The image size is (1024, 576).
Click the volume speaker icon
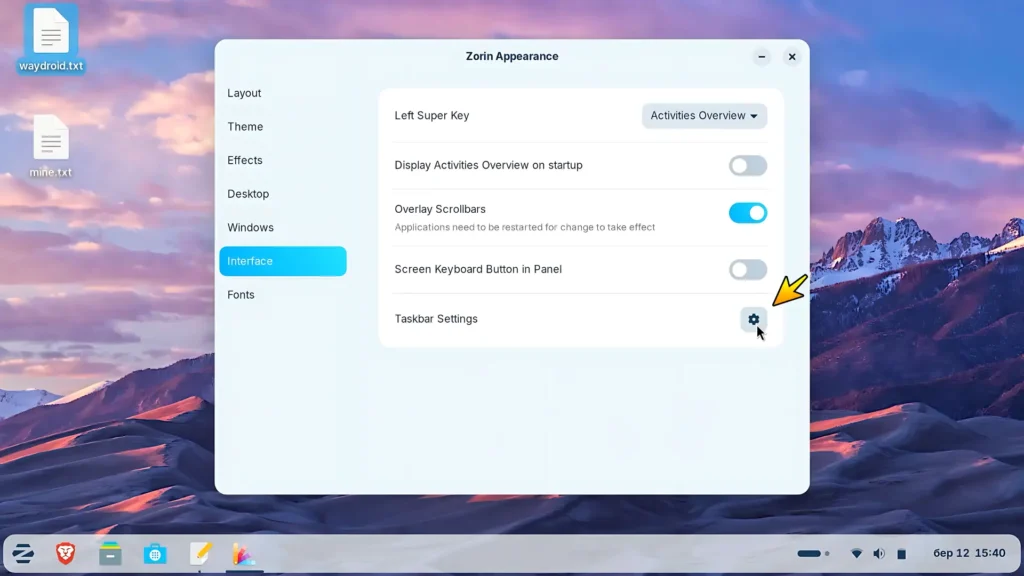coord(879,554)
